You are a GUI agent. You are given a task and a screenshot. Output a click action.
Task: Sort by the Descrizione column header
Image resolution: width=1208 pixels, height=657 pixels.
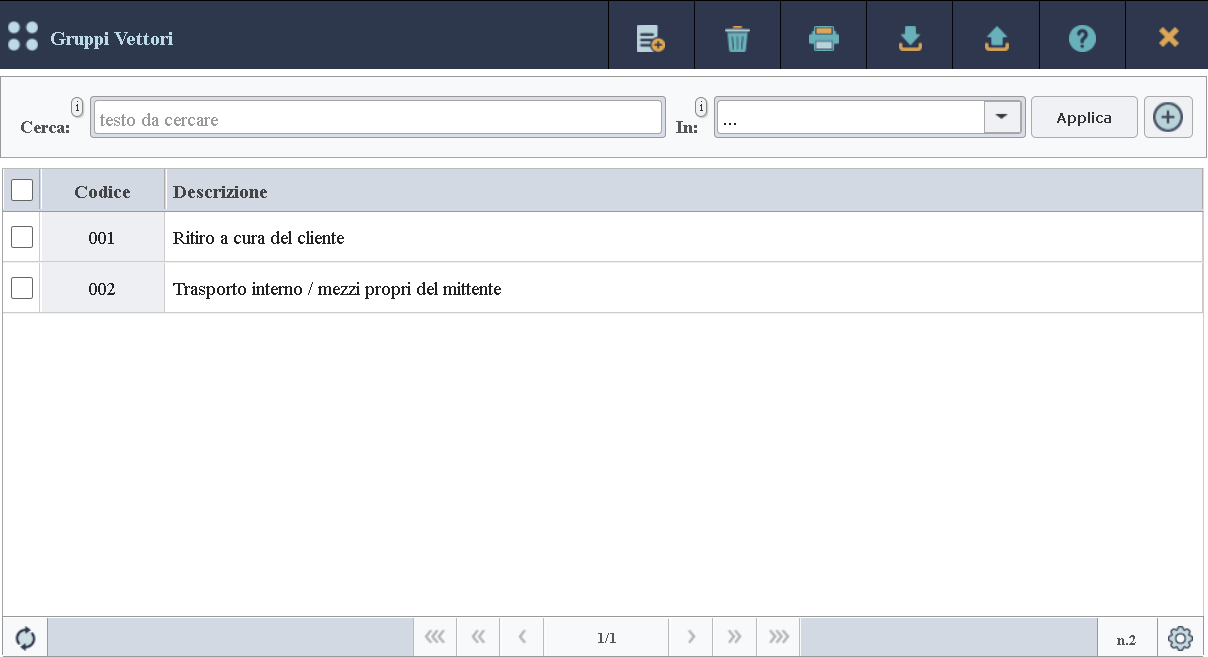[220, 191]
